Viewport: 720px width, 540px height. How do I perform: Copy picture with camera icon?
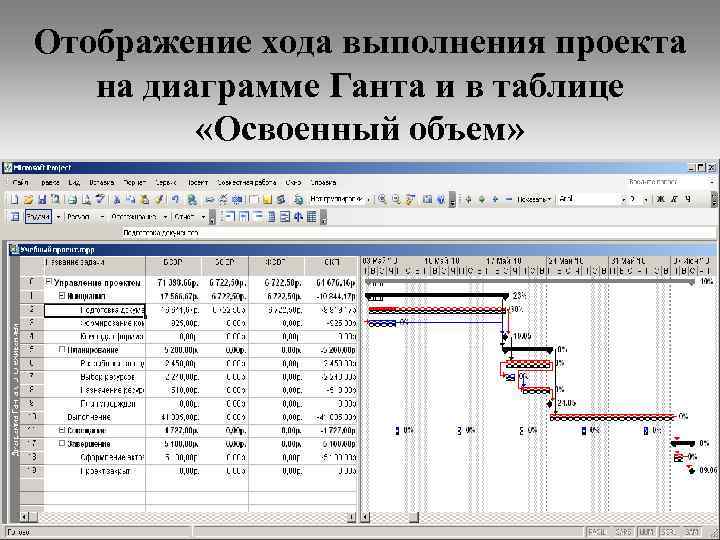point(428,199)
